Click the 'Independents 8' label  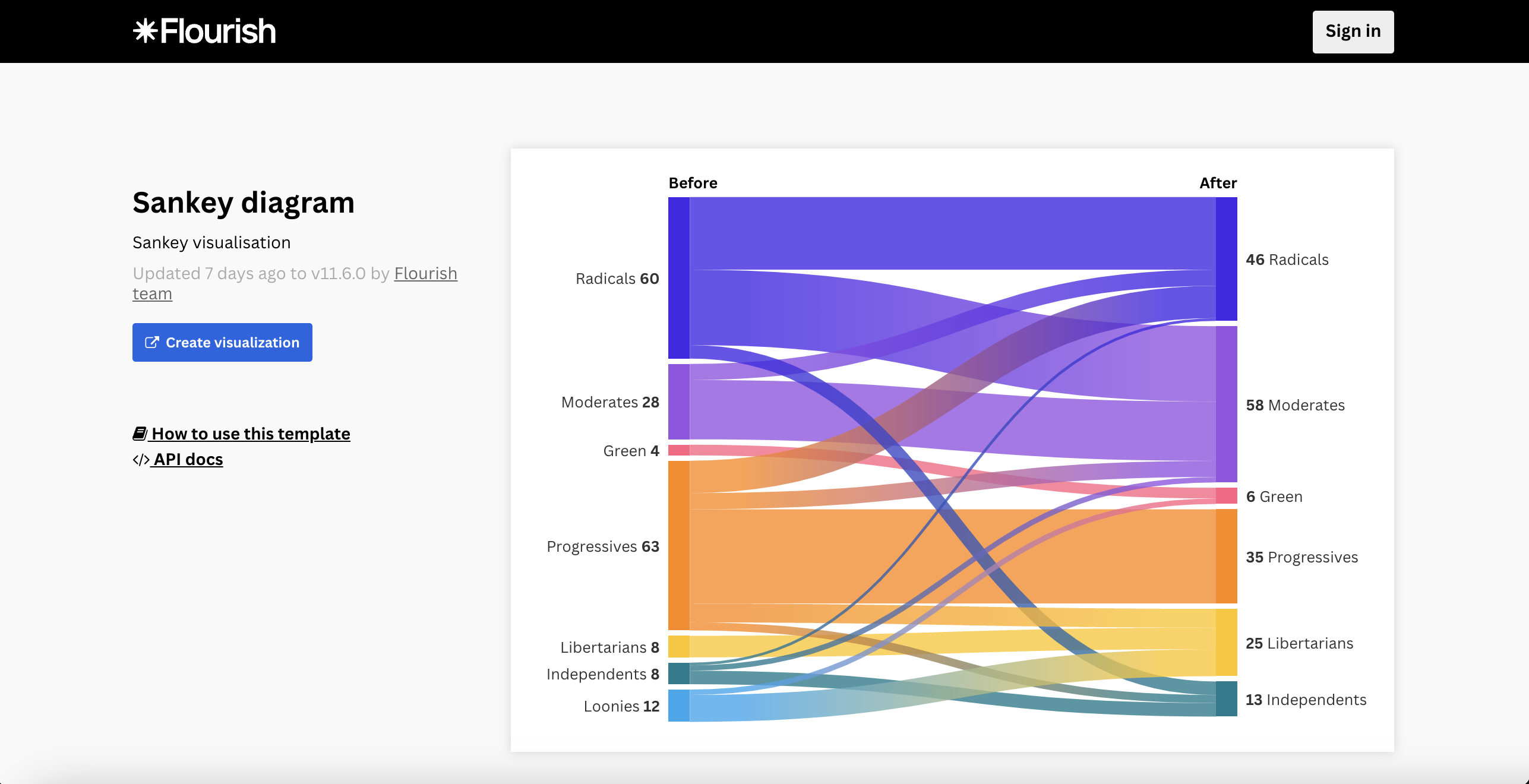coord(602,674)
